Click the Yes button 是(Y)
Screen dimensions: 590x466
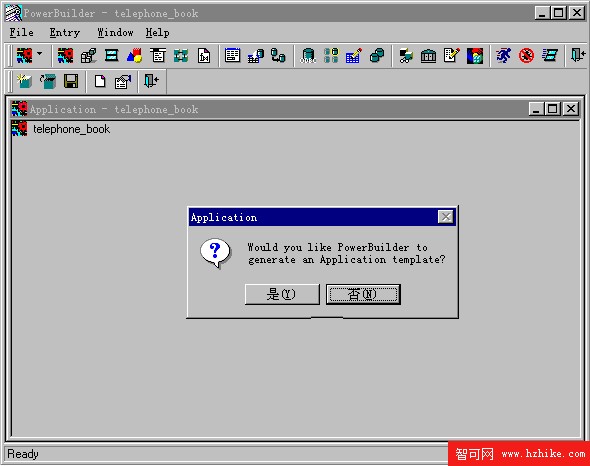click(x=282, y=294)
